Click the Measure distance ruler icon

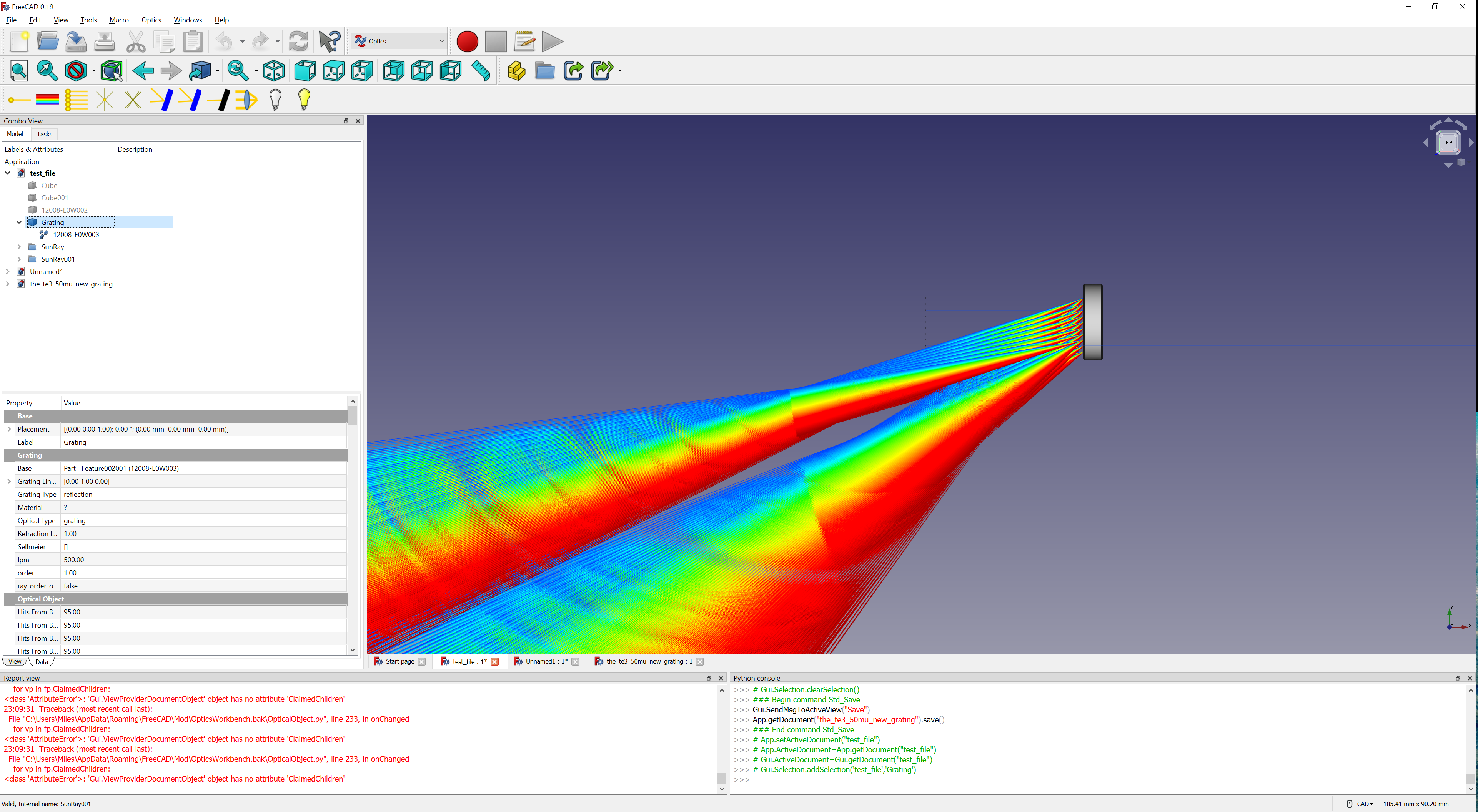pyautogui.click(x=481, y=71)
